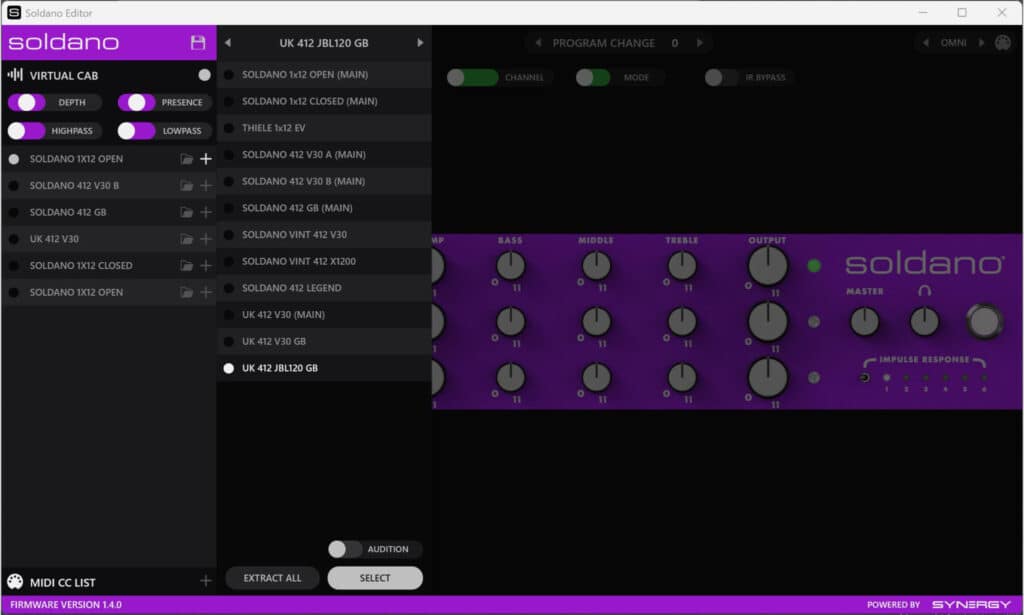The width and height of the screenshot is (1024, 615).
Task: Click plus icon on SOLDANO 1X12 CLOSED slot
Action: tap(206, 266)
